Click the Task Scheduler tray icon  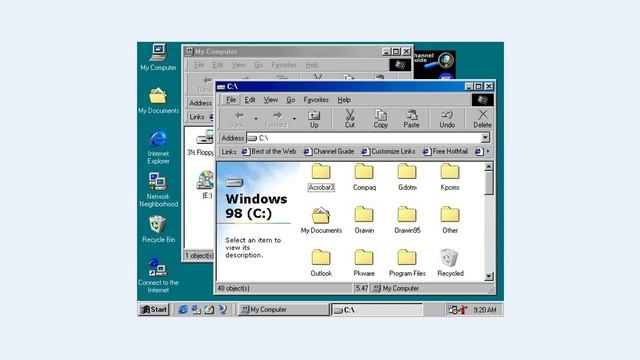(453, 310)
